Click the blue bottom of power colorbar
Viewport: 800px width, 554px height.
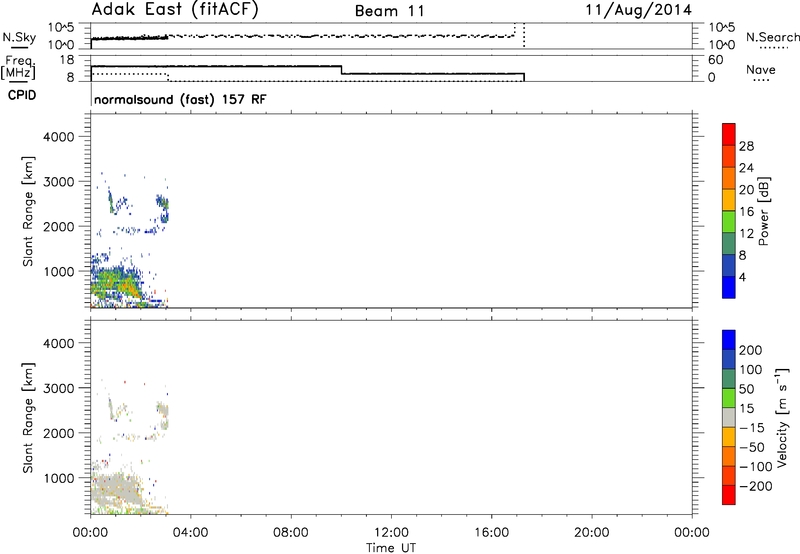click(x=729, y=287)
